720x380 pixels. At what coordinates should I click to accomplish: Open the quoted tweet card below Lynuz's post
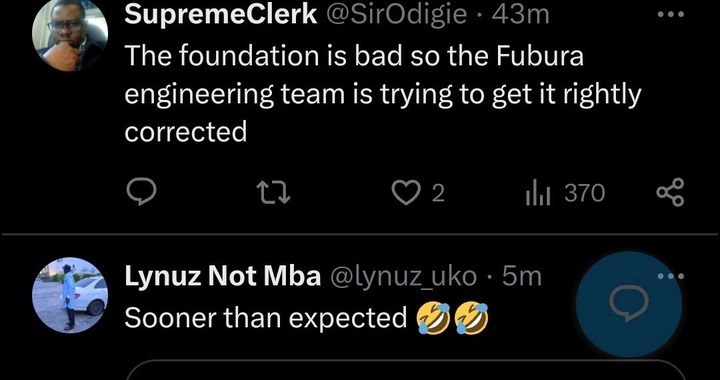click(406, 370)
